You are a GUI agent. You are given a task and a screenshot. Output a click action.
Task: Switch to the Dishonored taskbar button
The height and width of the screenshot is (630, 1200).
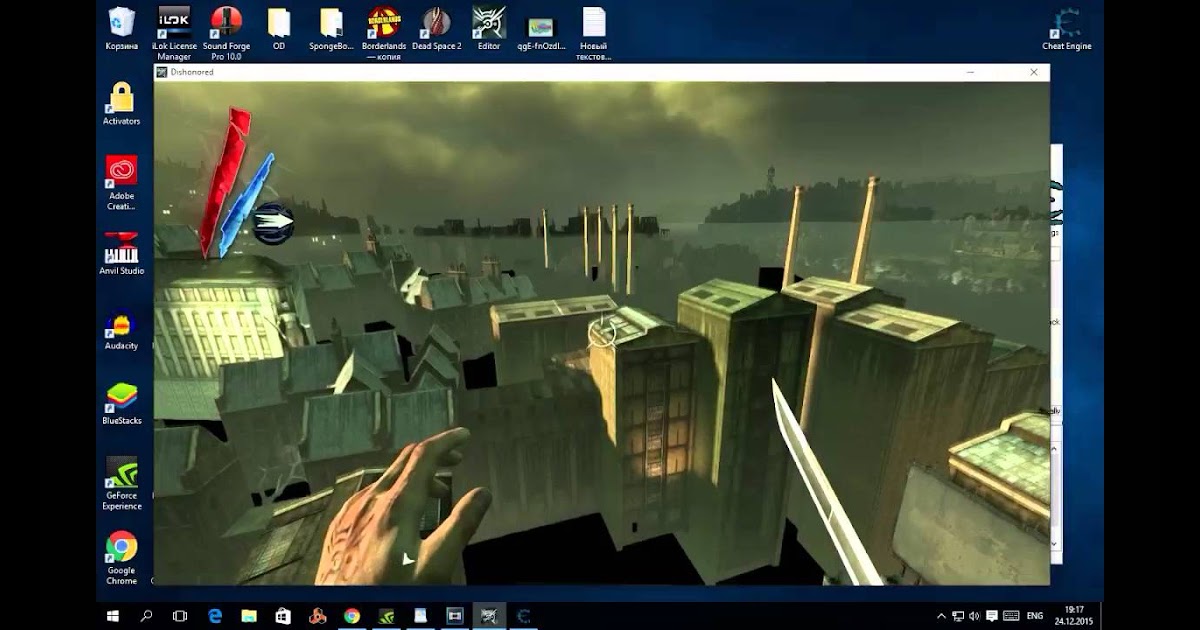[489, 616]
